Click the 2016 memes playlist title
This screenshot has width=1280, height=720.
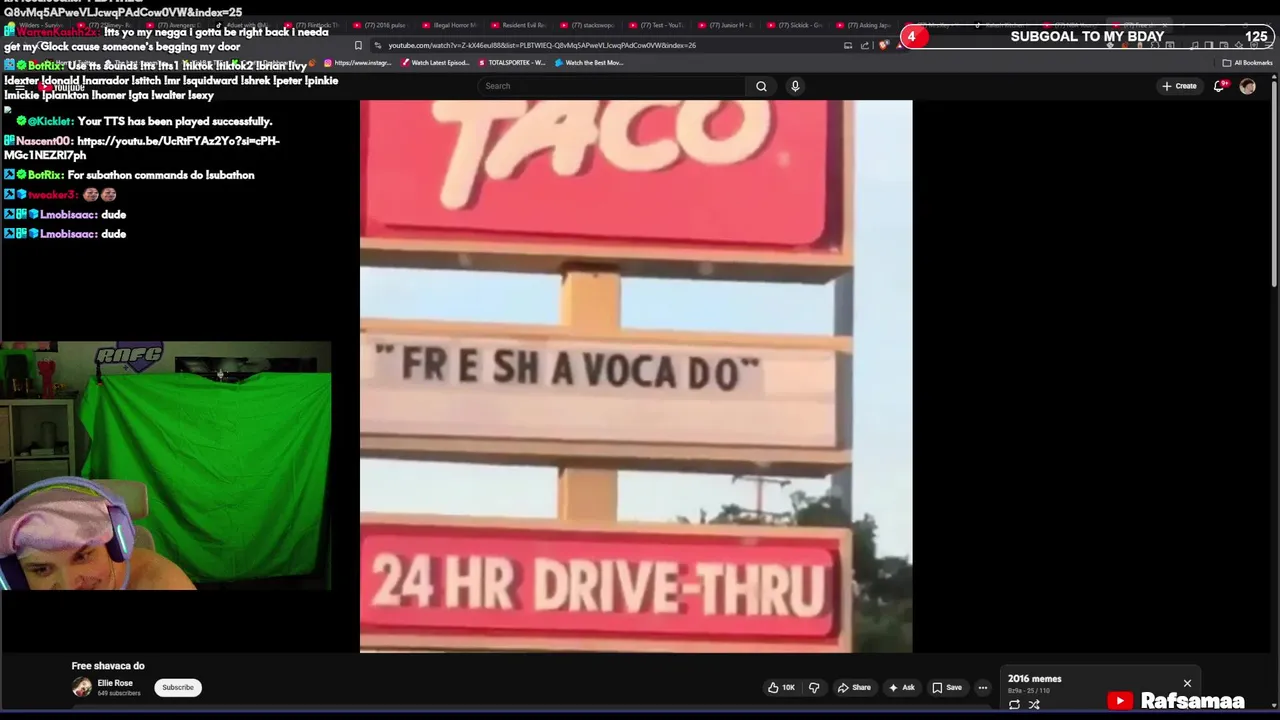1034,678
